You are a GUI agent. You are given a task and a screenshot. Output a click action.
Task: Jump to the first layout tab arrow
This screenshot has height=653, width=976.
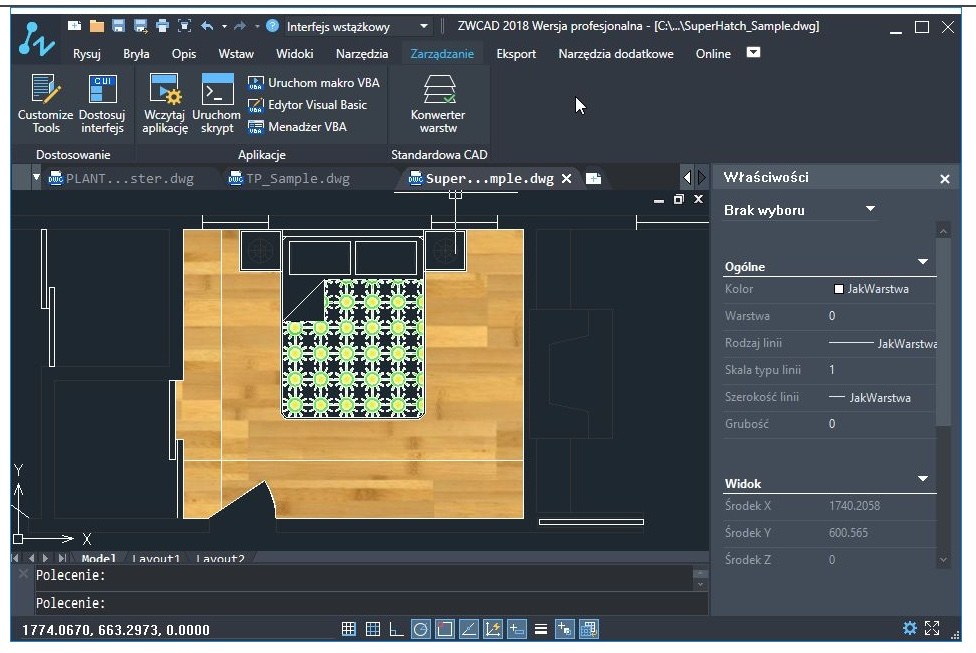click(x=15, y=558)
